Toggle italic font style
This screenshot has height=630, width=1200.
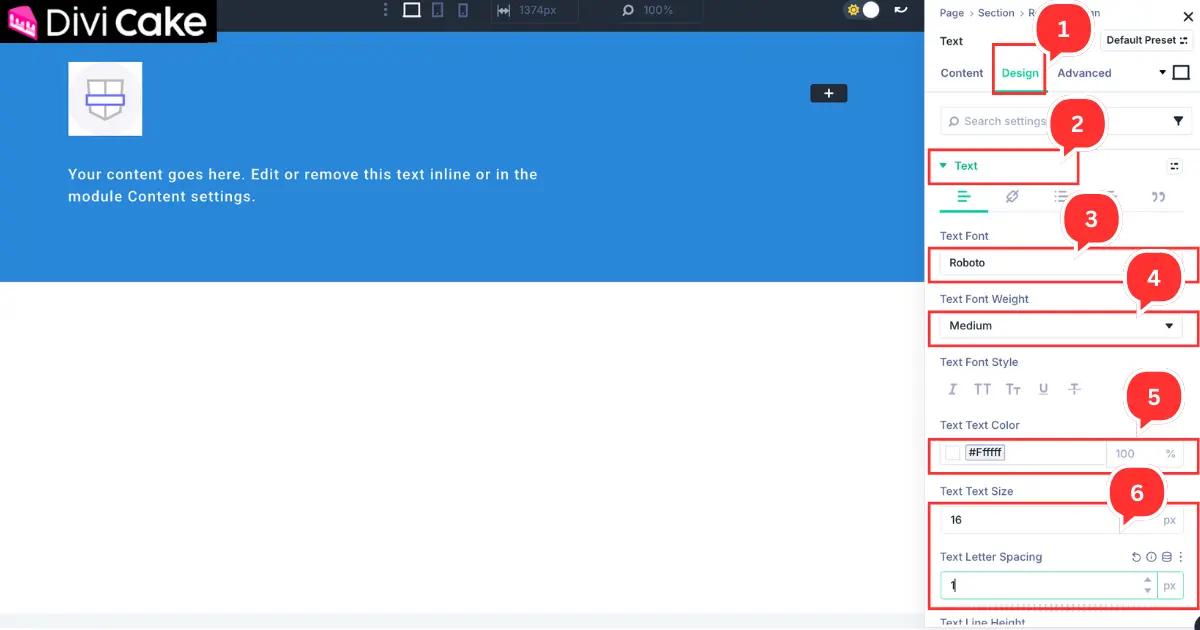(952, 389)
